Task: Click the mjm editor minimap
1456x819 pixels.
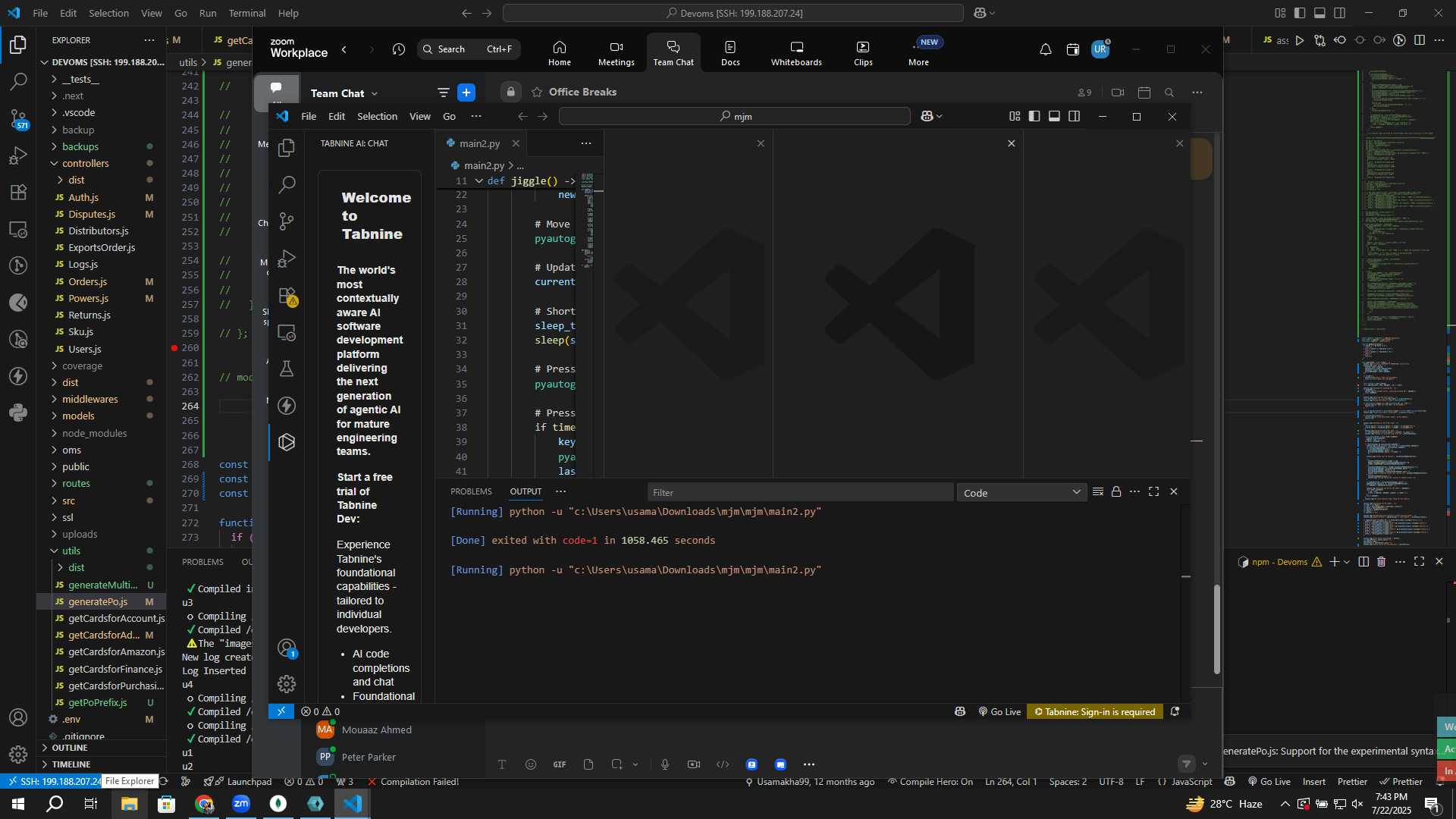Action: [x=588, y=220]
